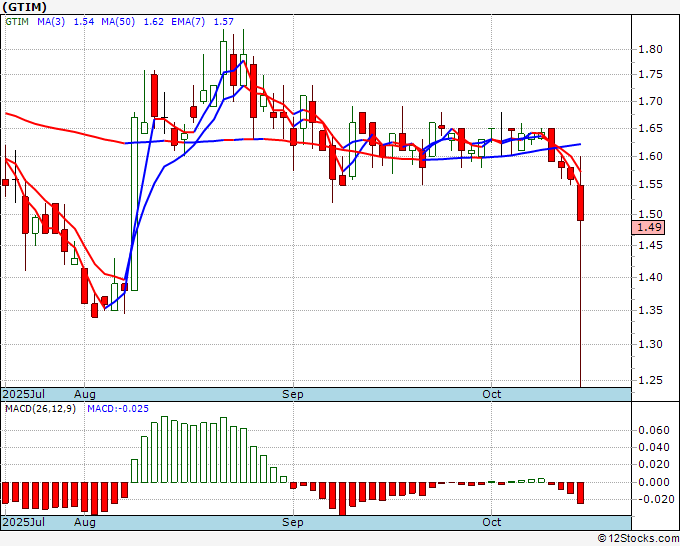Click Sep on MACD time axis
This screenshot has height=546, width=680.
pos(293,522)
